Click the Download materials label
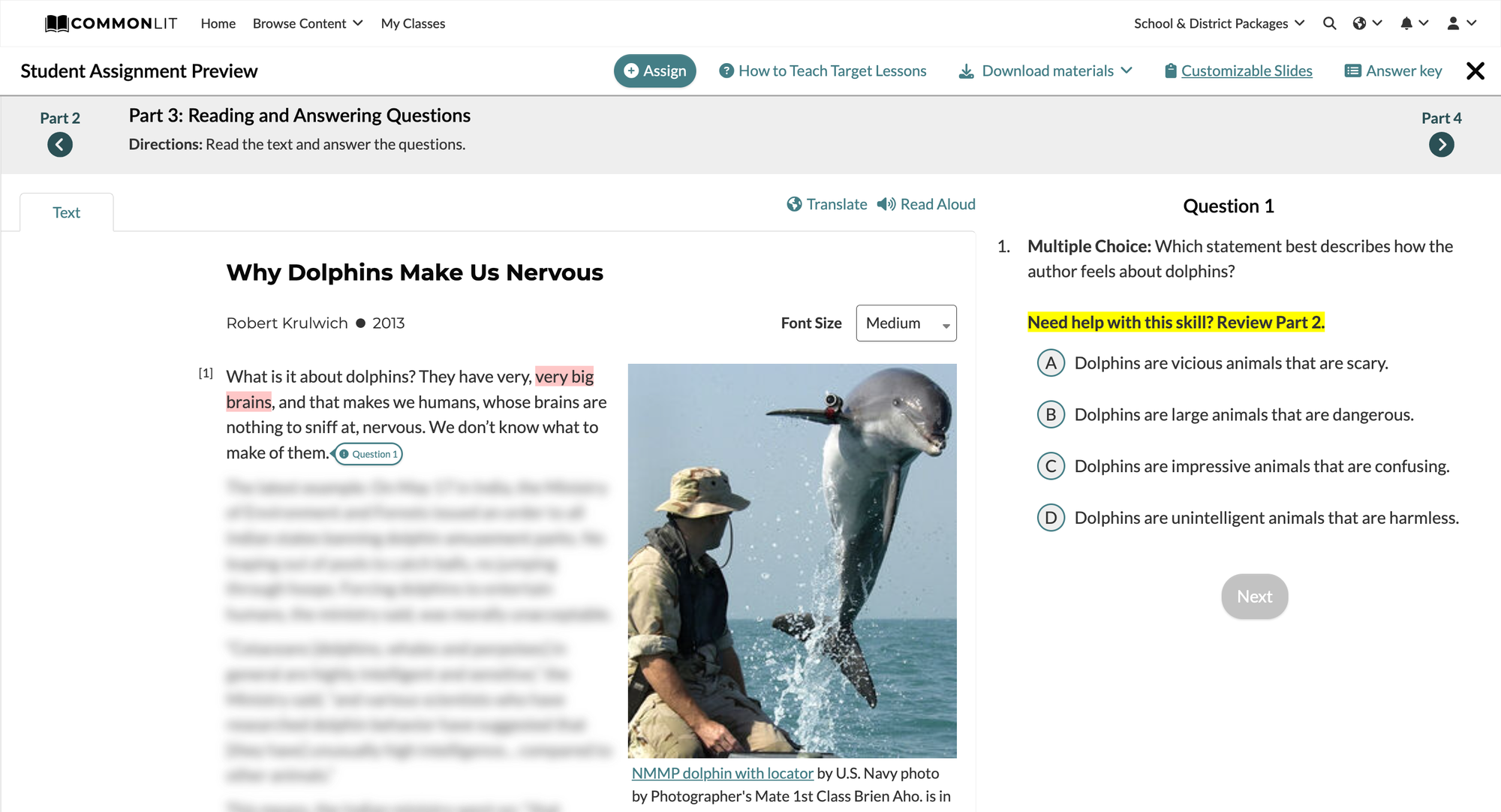This screenshot has width=1501, height=812. point(1048,71)
